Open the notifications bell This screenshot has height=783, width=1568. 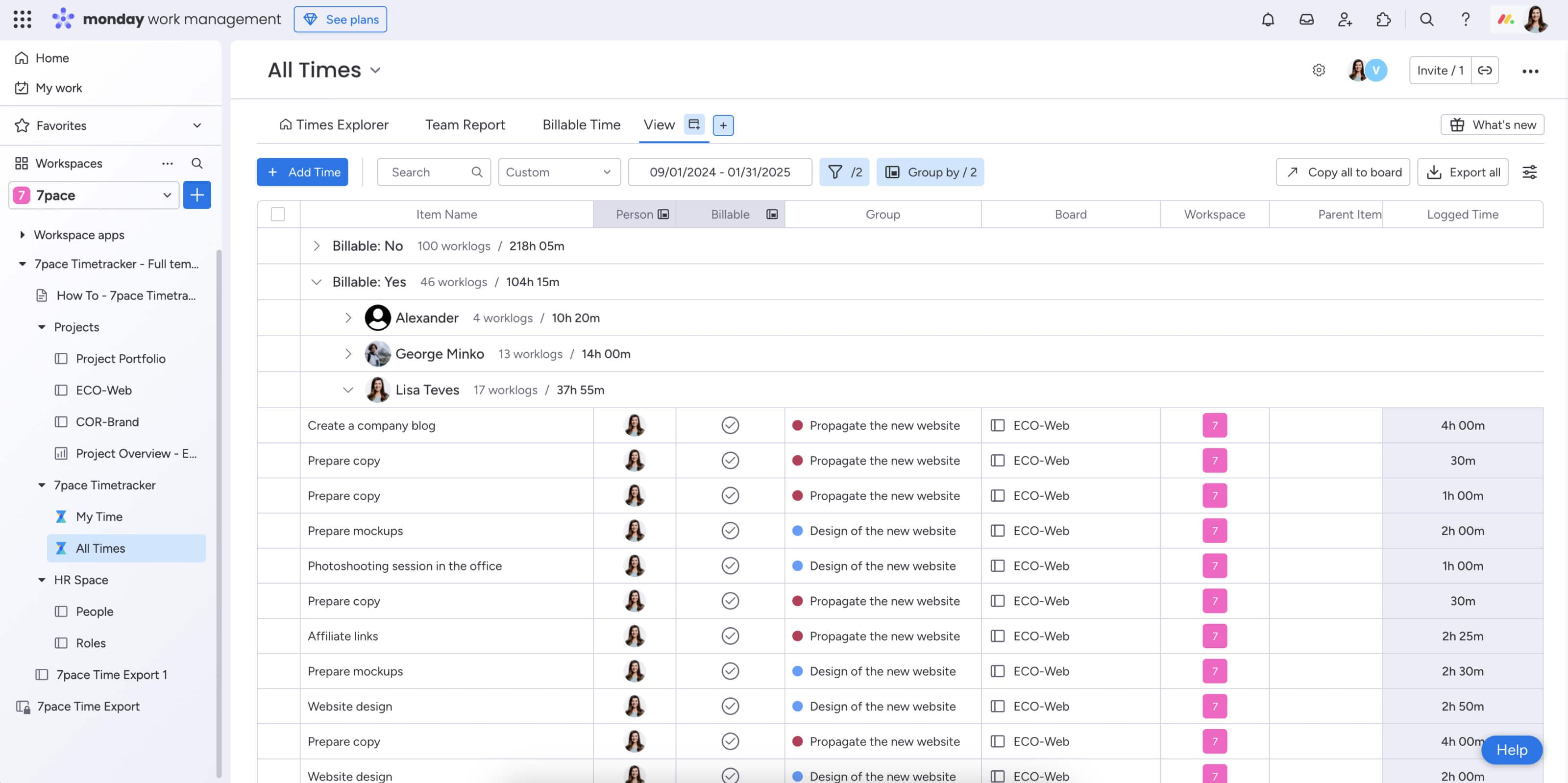[x=1267, y=20]
